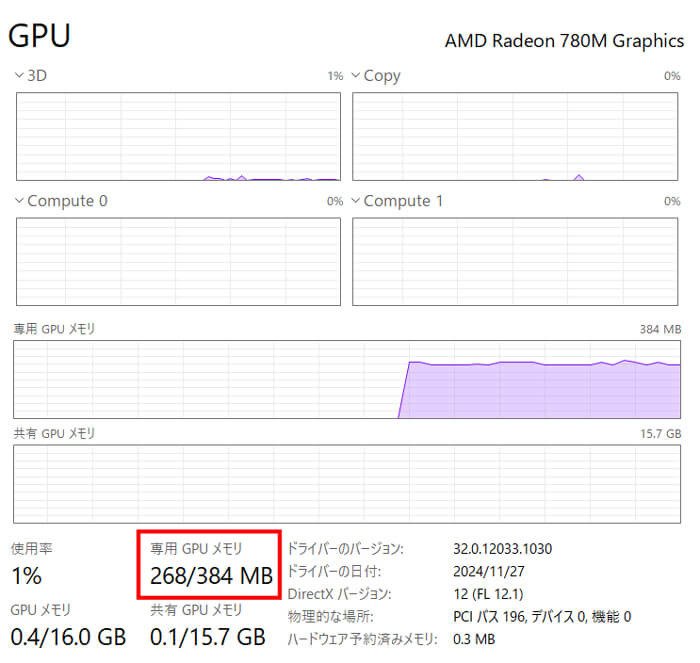Click the 268/384 MB dedicated memory value
Viewport: 700px width, 663px height.
coord(211,577)
